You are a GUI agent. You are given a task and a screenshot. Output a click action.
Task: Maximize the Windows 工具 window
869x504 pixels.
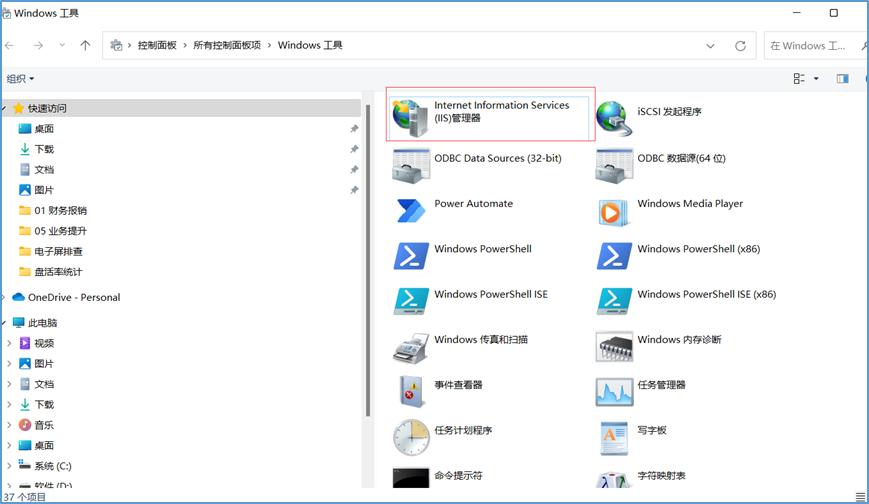tap(834, 13)
